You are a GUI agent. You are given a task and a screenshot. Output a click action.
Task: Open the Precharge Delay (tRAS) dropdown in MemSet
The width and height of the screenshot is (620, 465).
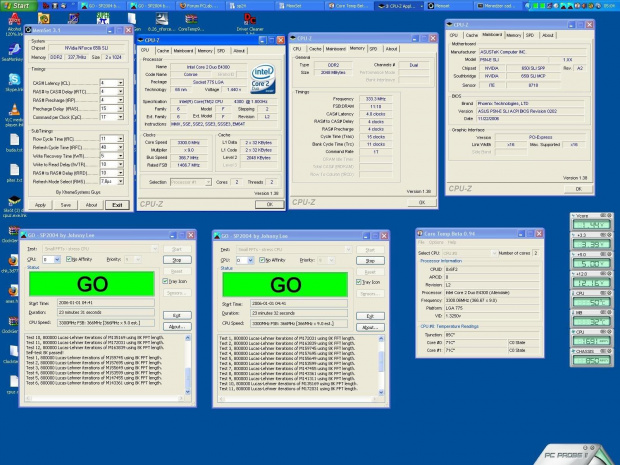[120, 108]
